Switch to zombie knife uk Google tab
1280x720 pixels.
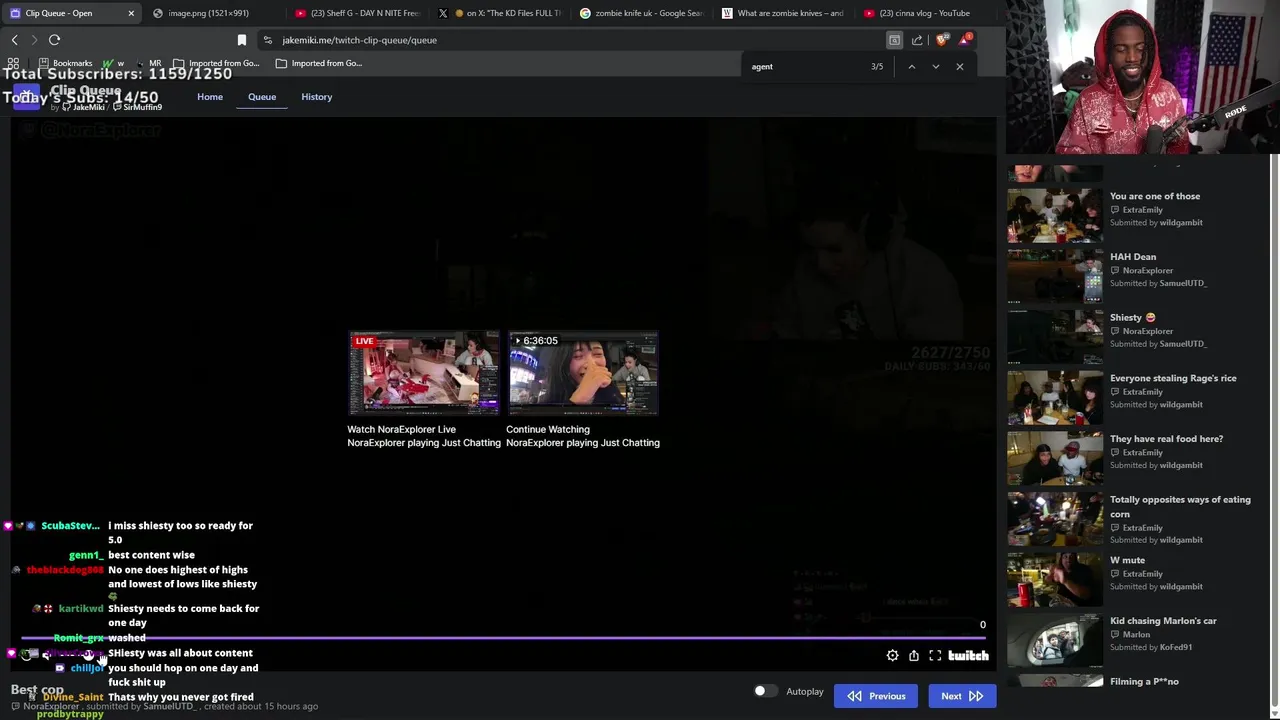(x=642, y=13)
